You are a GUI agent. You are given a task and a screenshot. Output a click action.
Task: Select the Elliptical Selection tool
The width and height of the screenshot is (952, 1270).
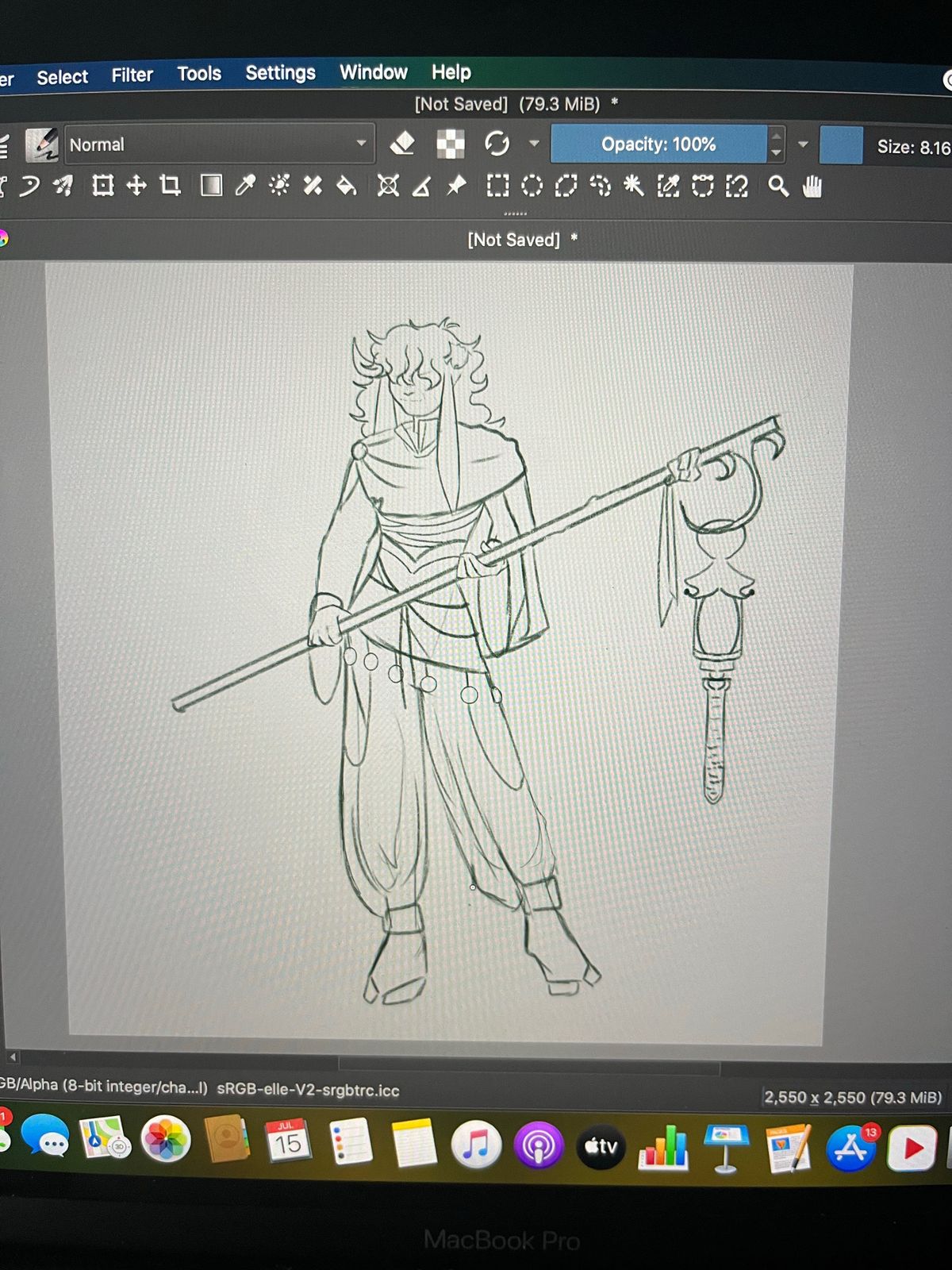pyautogui.click(x=532, y=187)
